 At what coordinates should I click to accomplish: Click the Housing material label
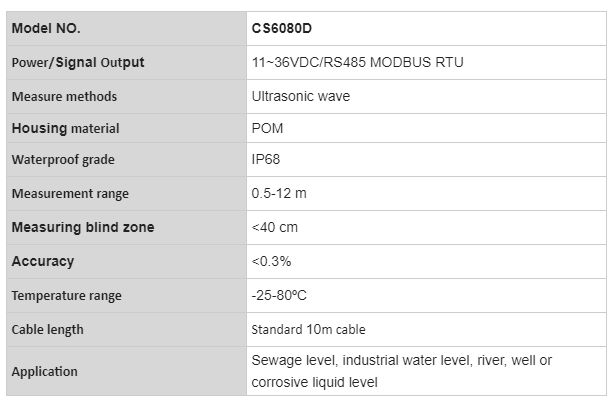(x=65, y=129)
